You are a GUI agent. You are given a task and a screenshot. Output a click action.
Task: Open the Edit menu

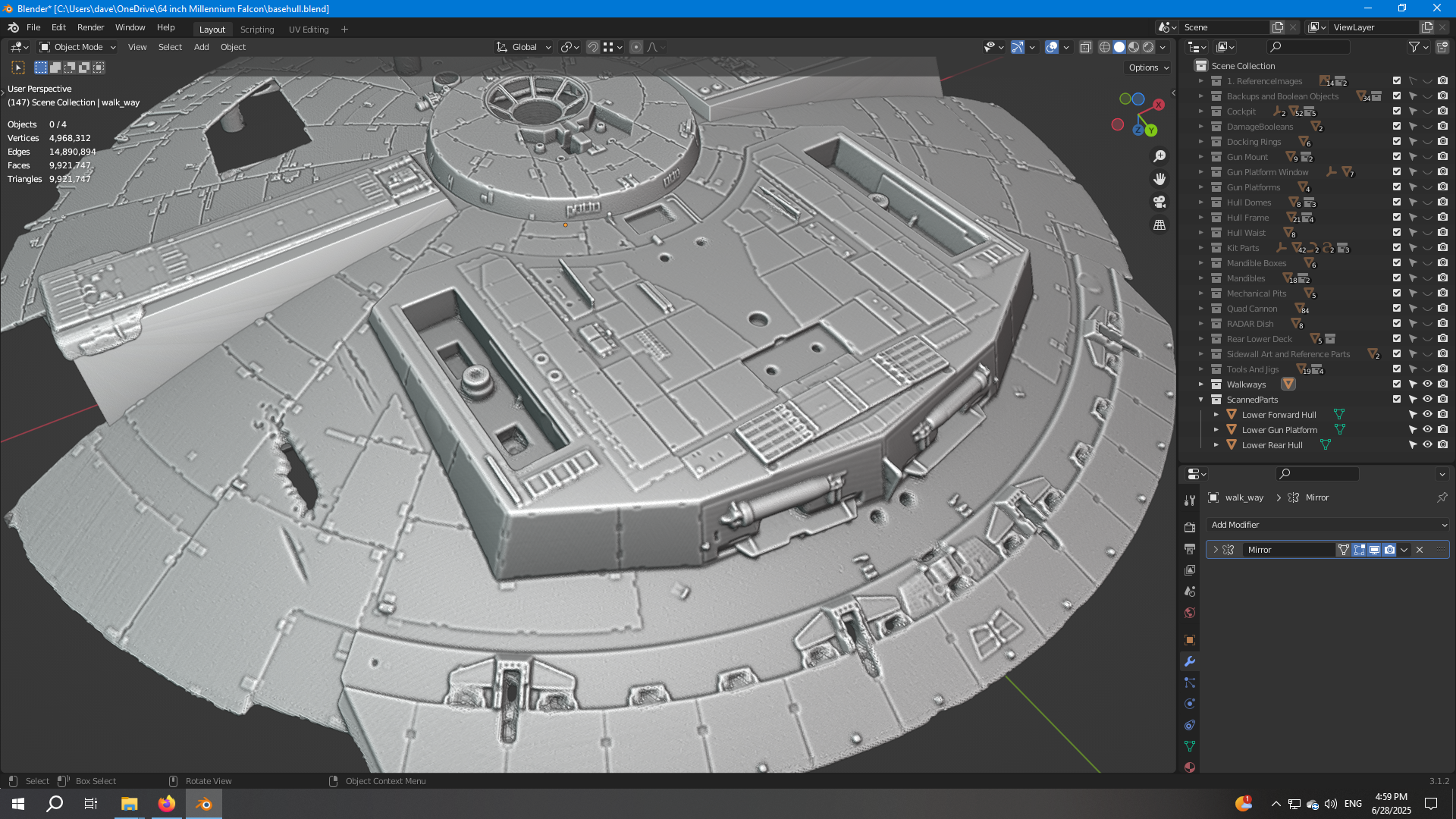pyautogui.click(x=58, y=27)
